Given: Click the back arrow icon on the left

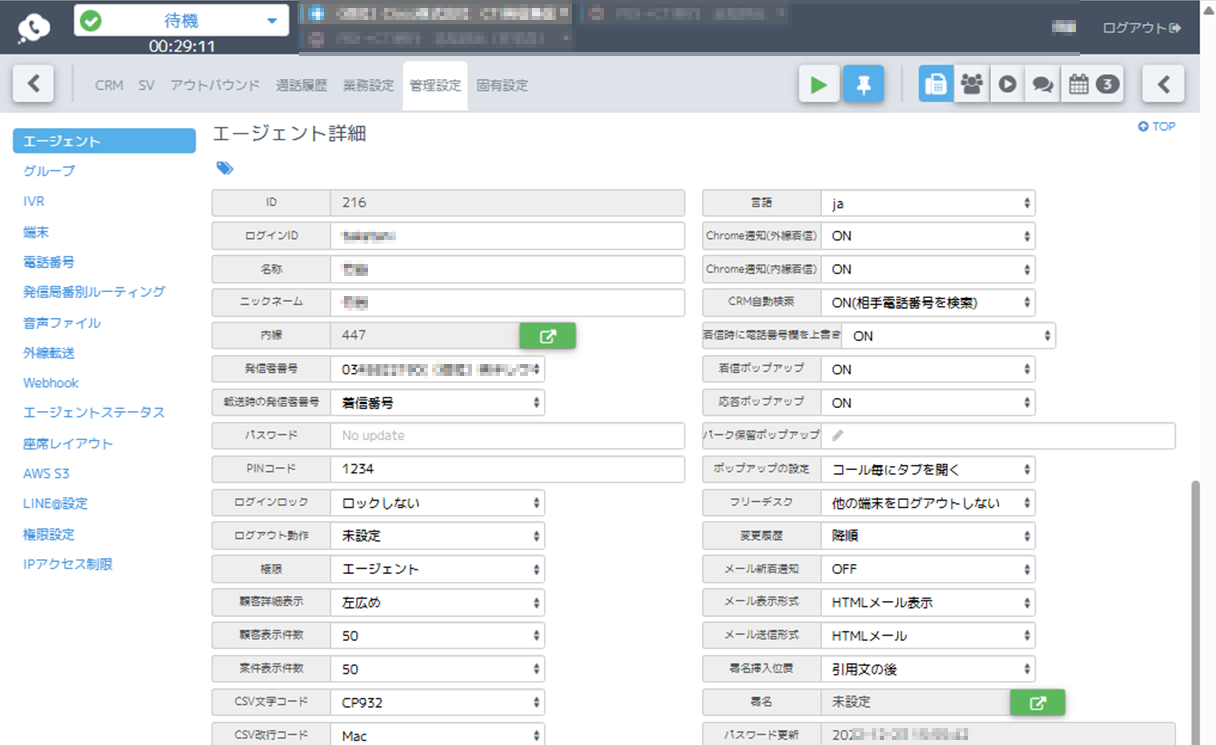Looking at the screenshot, I should click(33, 84).
